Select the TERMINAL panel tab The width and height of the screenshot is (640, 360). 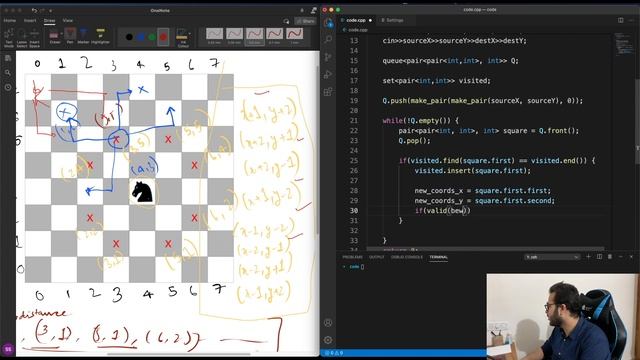coord(438,257)
